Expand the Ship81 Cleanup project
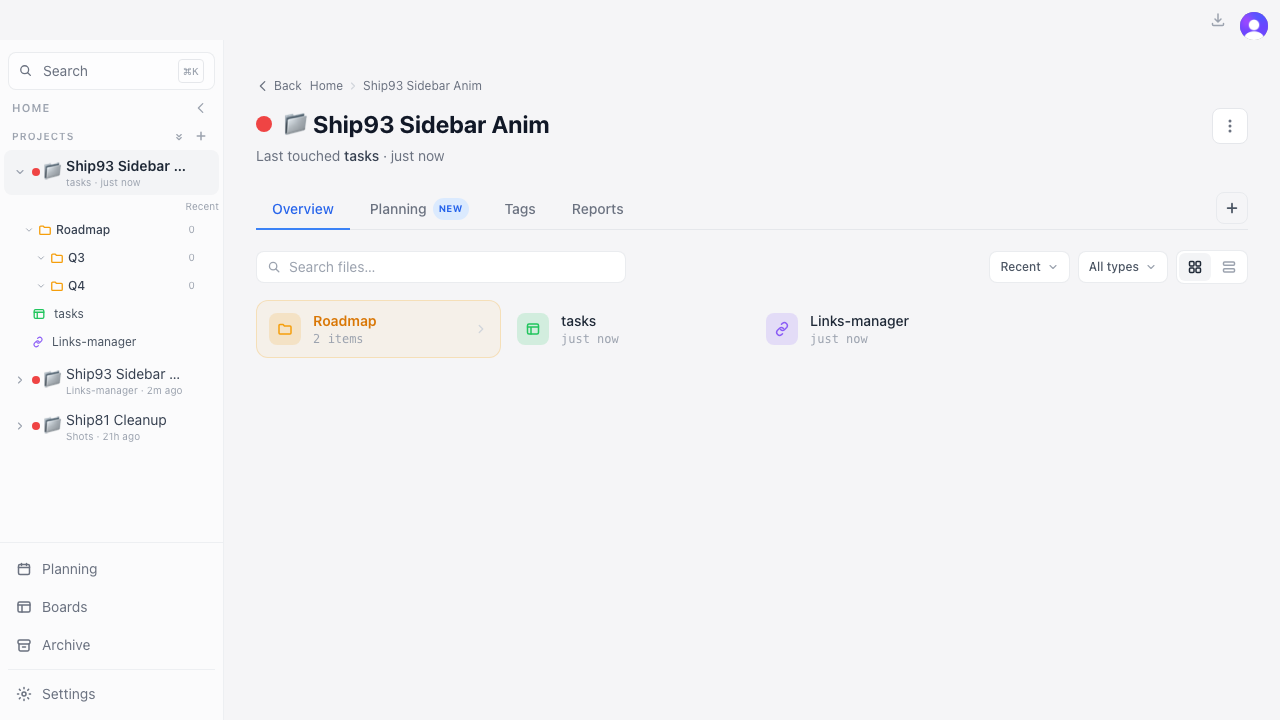The image size is (1280, 720). (x=19, y=426)
